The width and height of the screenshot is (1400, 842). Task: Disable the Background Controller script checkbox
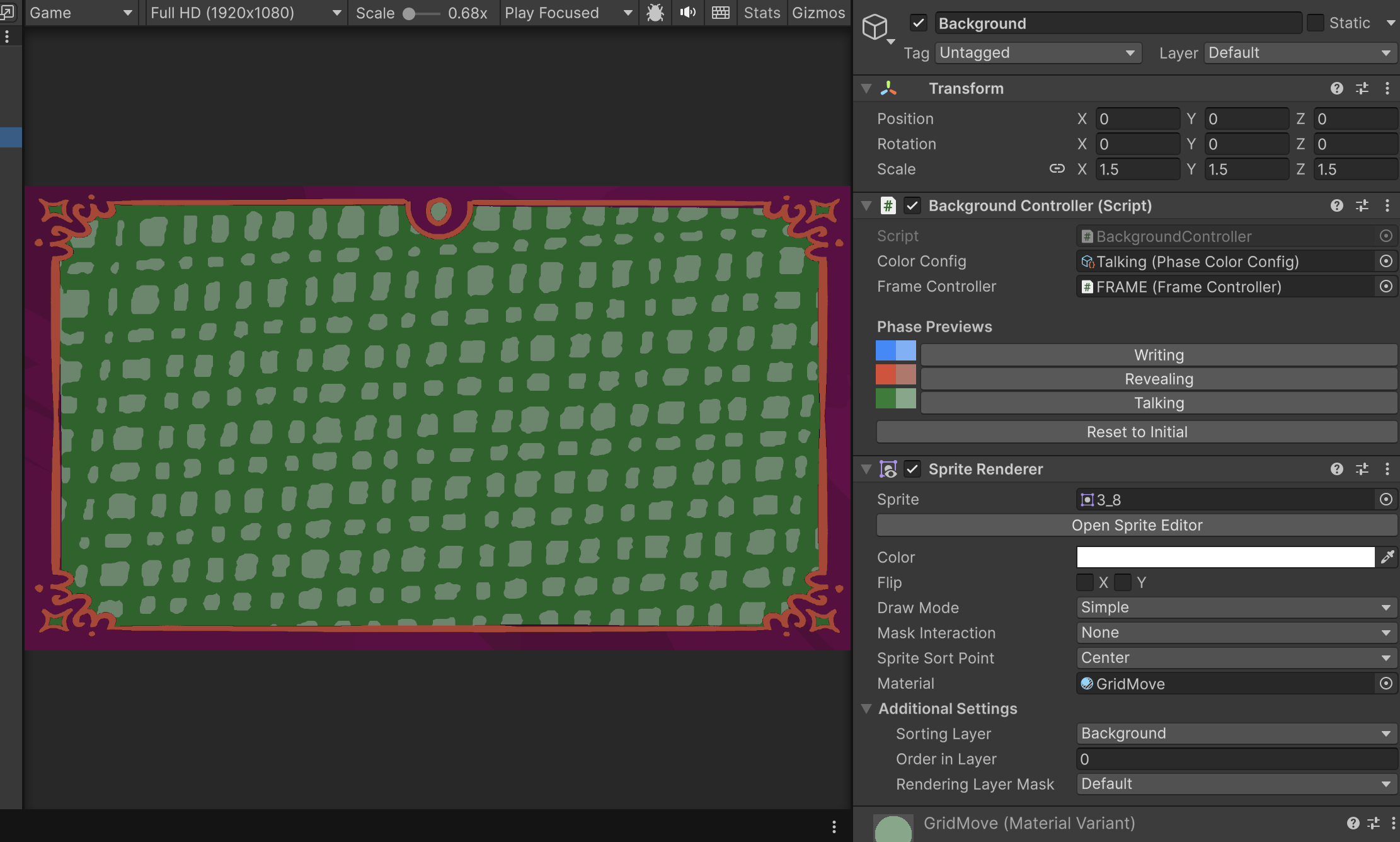[x=912, y=205]
